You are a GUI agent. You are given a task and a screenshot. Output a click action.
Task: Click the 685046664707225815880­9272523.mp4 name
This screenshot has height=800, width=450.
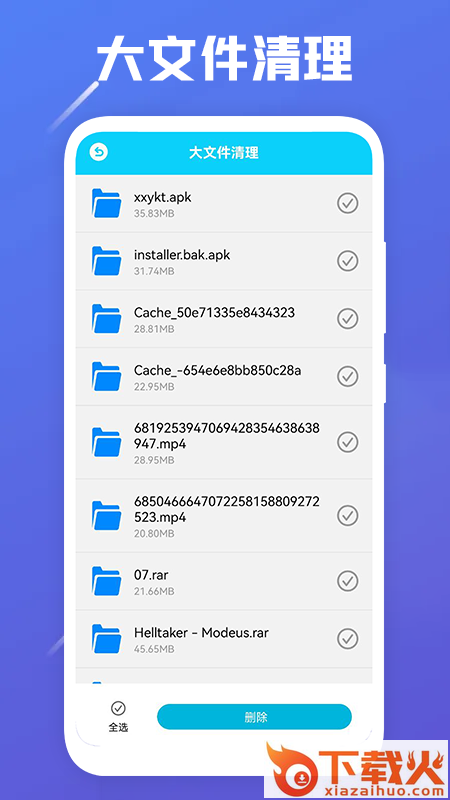click(227, 509)
